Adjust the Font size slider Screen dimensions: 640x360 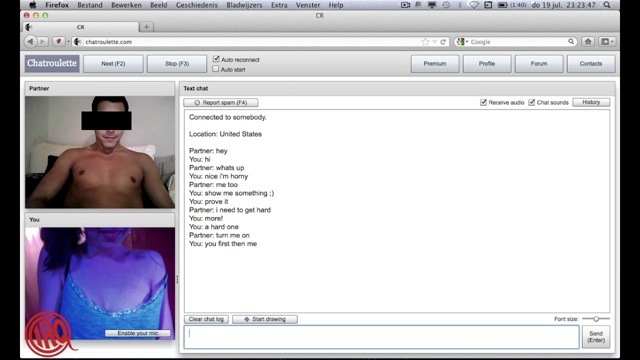tap(596, 318)
